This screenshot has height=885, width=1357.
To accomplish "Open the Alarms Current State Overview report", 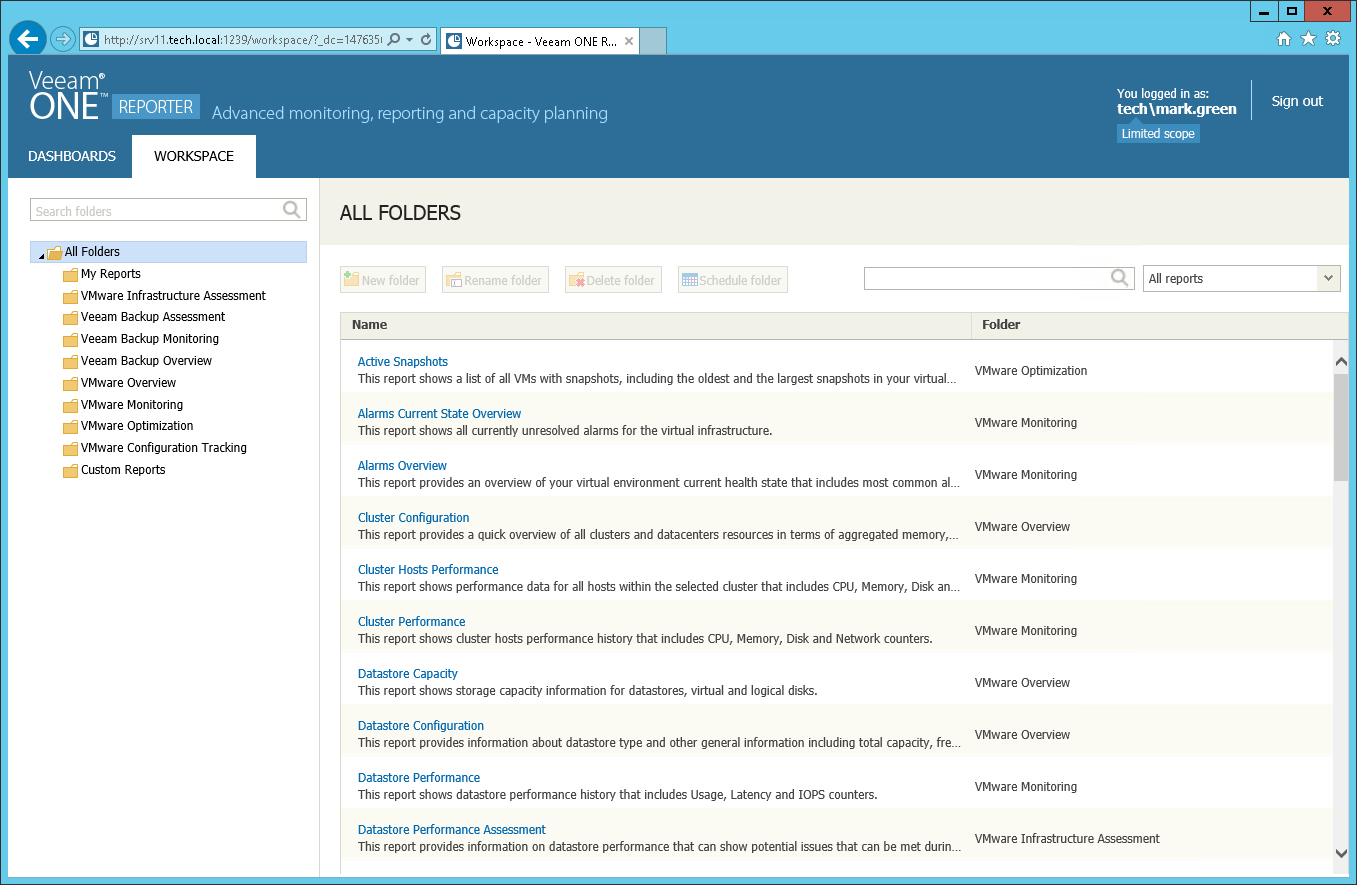I will [x=439, y=414].
